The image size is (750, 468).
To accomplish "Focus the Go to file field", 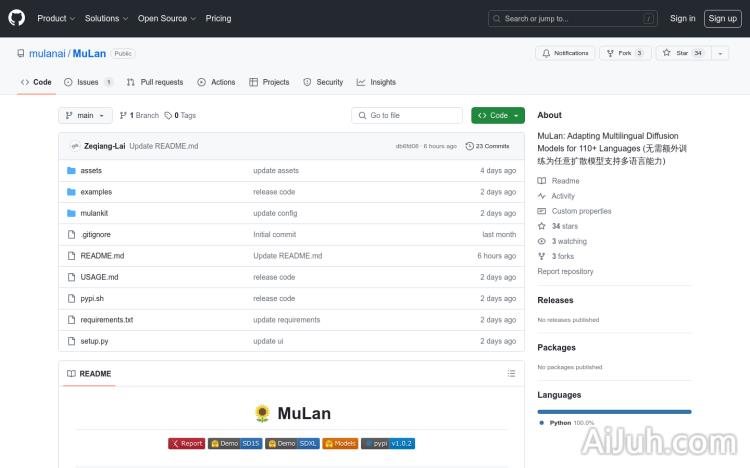I will [x=407, y=116].
